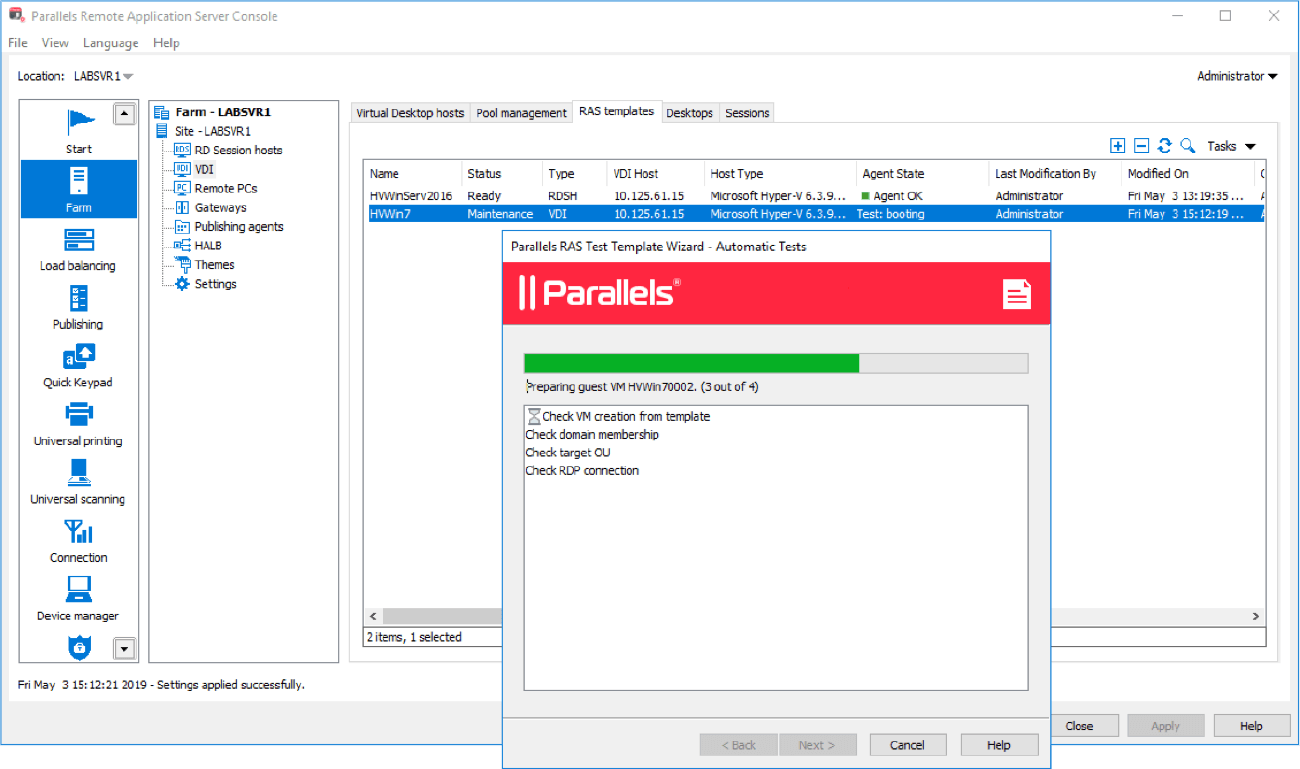Open the Connection category
The width and height of the screenshot is (1300, 769).
(78, 541)
